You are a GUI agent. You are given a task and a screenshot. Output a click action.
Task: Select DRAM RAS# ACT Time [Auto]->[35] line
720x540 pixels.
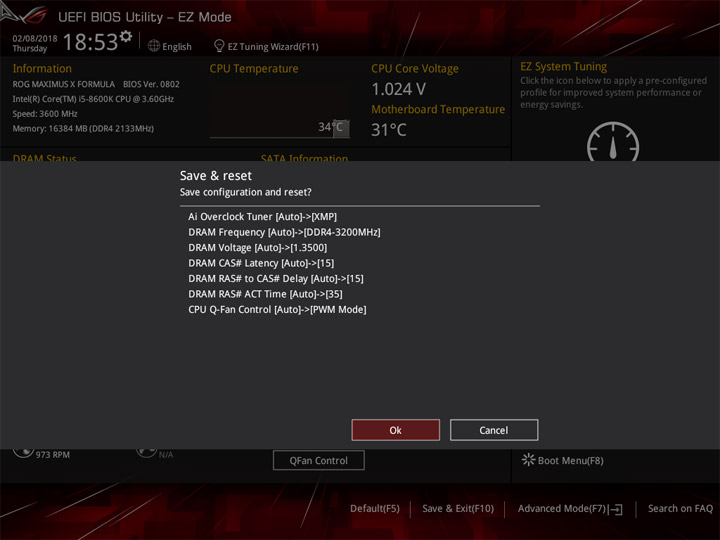pyautogui.click(x=265, y=294)
